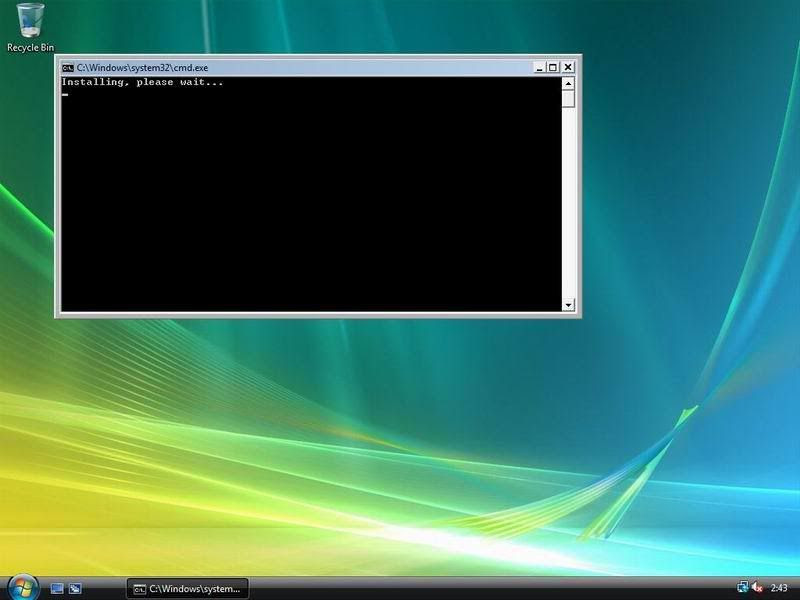800x600 pixels.
Task: Click the muted volume tray icon
Action: pos(757,588)
